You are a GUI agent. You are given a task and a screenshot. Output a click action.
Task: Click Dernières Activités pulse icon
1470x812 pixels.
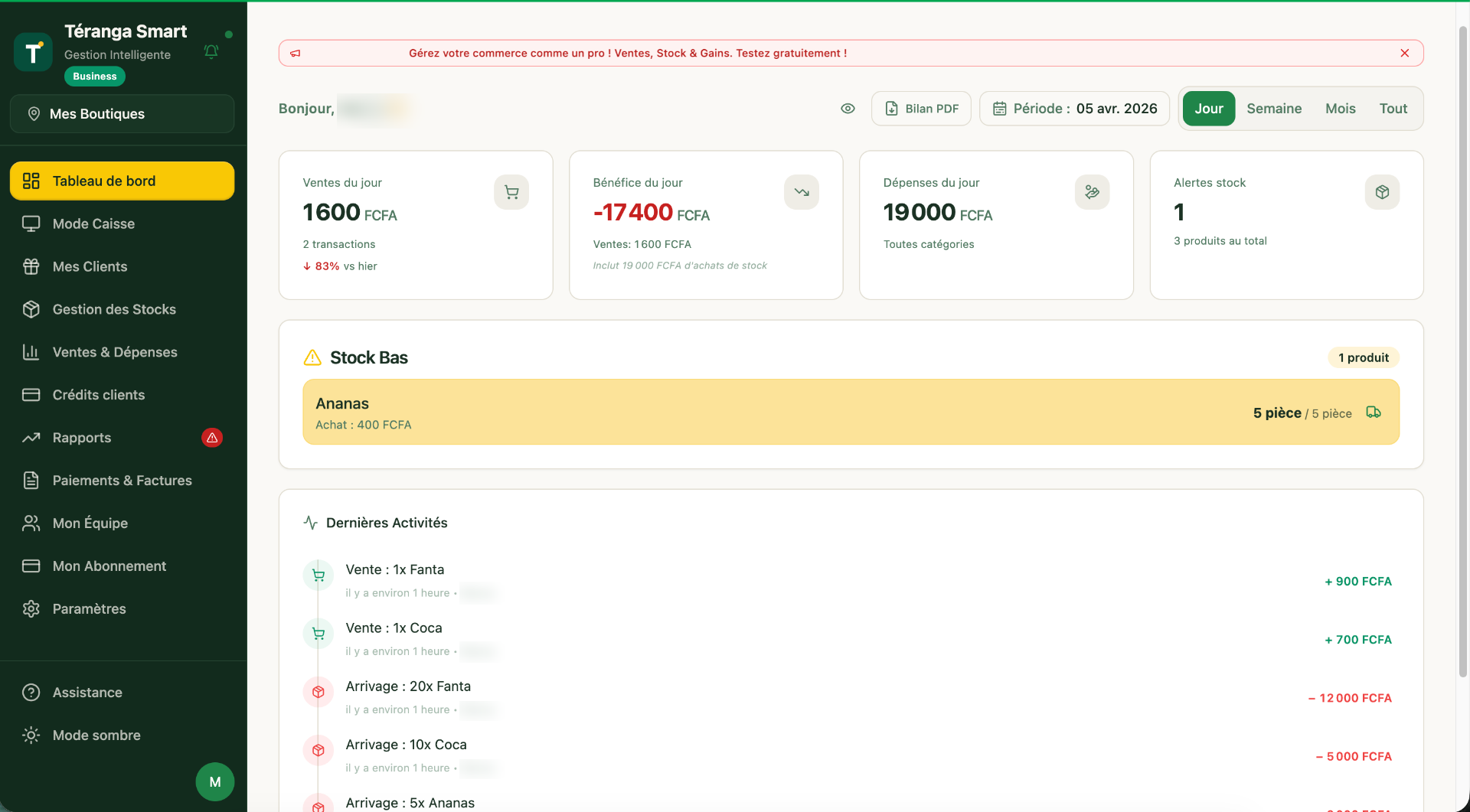[310, 523]
